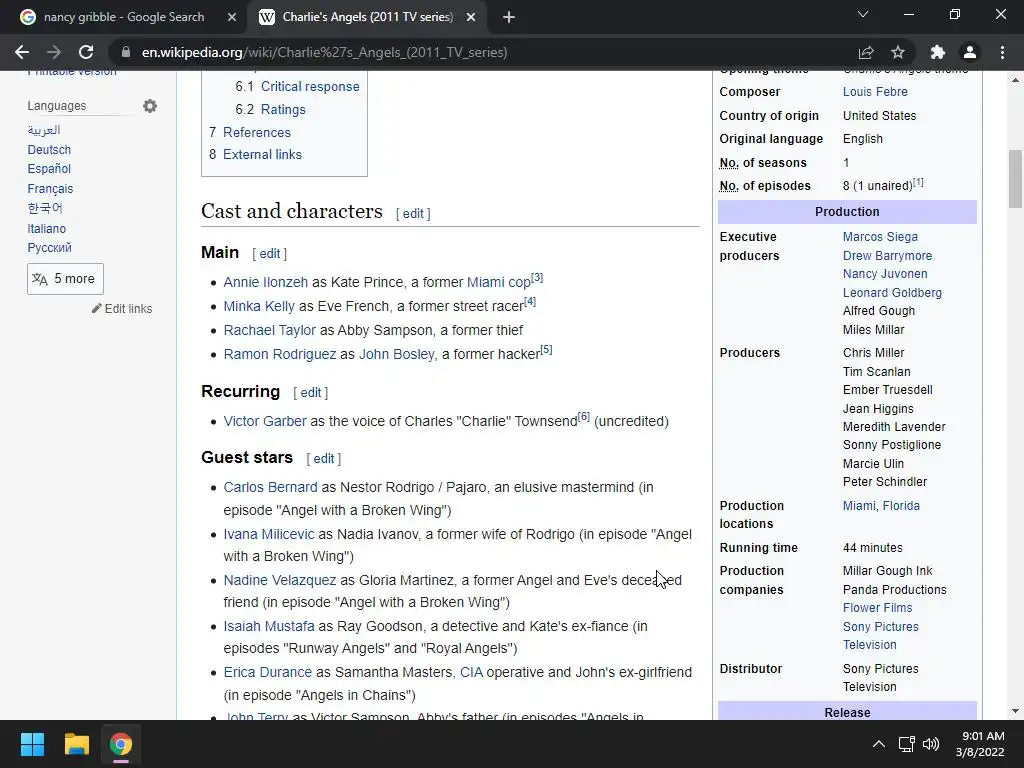Open the Korean language version

pyautogui.click(x=45, y=208)
